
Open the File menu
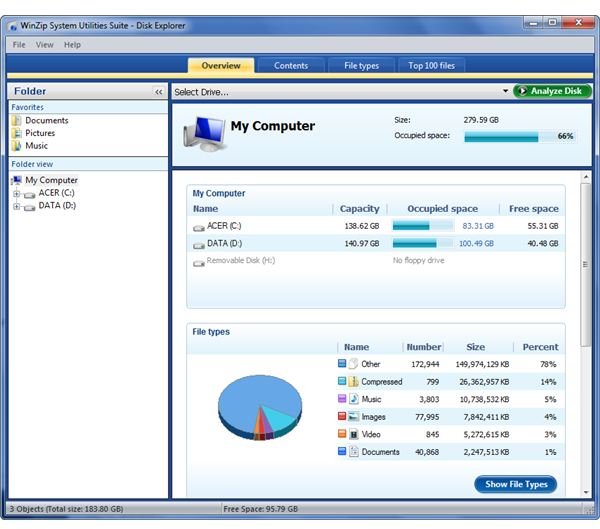tap(19, 45)
